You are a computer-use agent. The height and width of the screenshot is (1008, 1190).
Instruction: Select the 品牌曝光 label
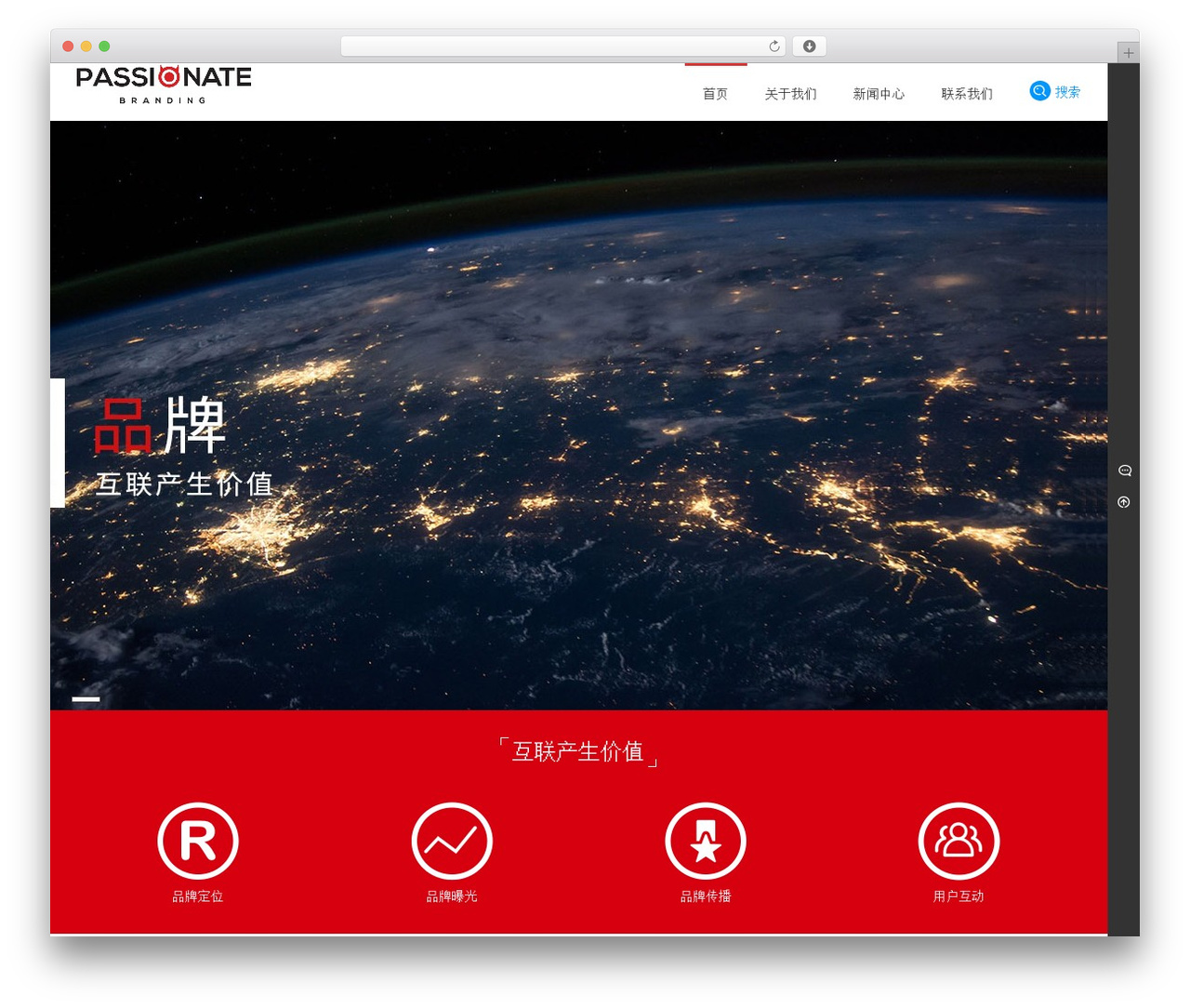pos(452,896)
